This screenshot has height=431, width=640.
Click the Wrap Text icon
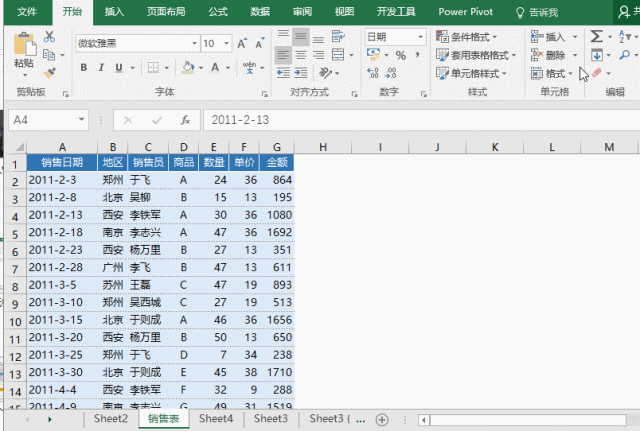pyautogui.click(x=338, y=36)
